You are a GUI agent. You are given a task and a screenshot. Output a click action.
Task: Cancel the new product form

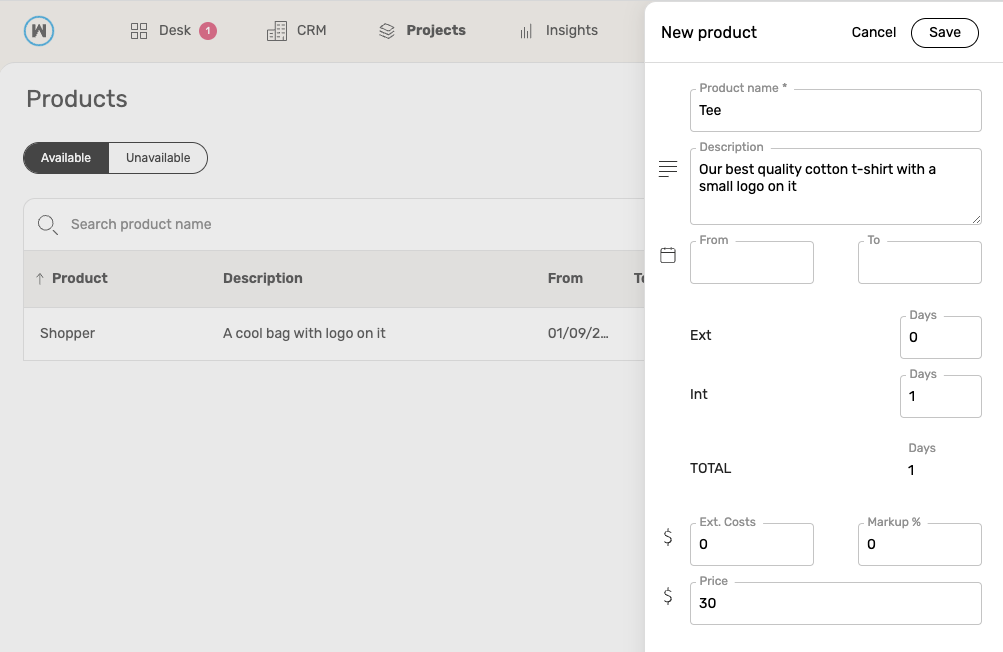pos(874,33)
